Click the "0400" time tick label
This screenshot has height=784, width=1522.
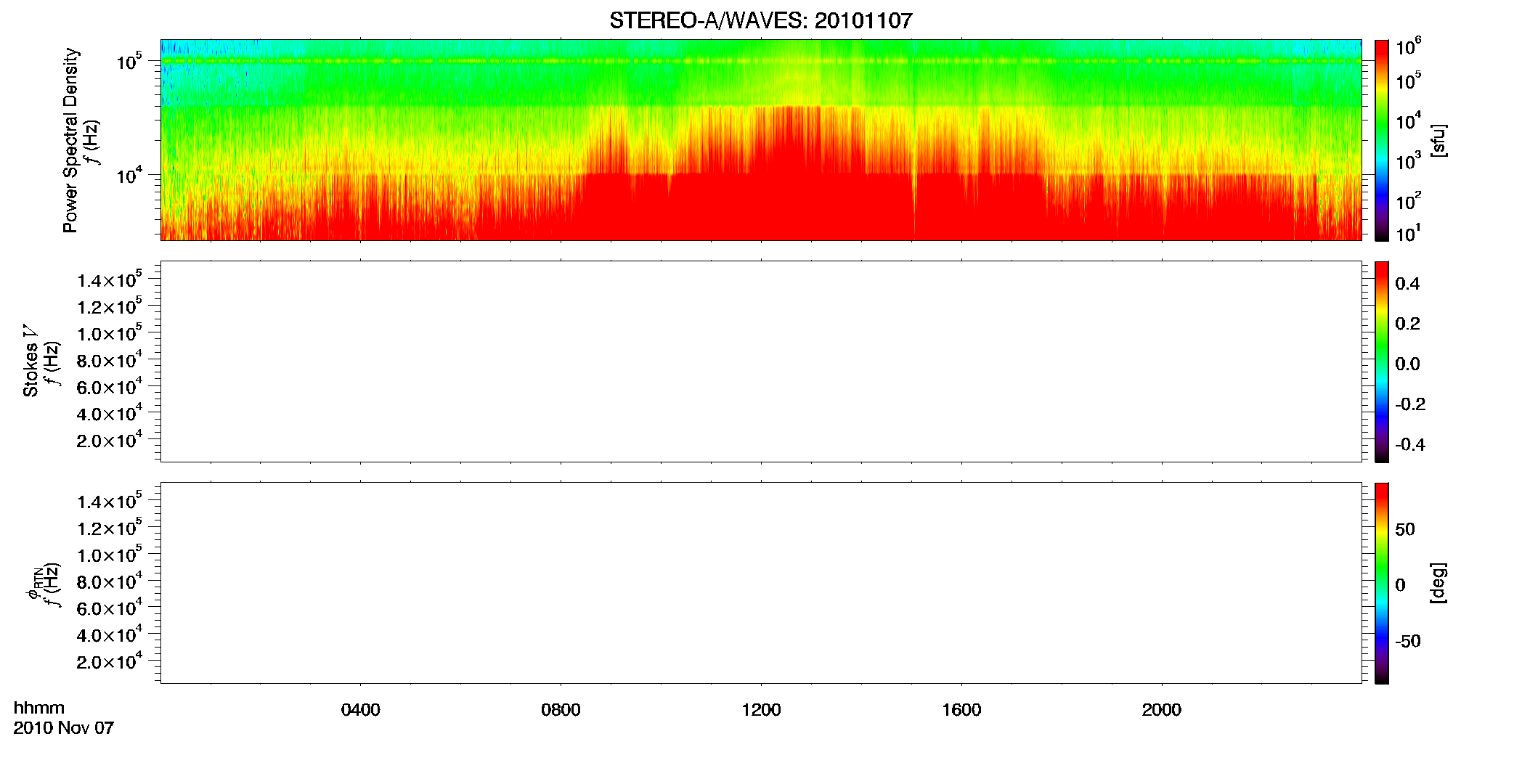(361, 710)
